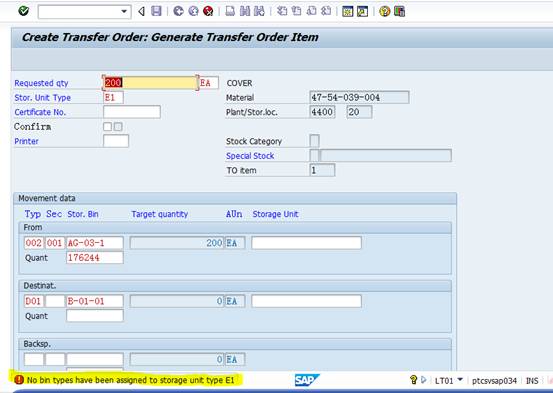Screen dimensions: 553x393
Task: Click the Certificate No. input field
Action: point(132,112)
